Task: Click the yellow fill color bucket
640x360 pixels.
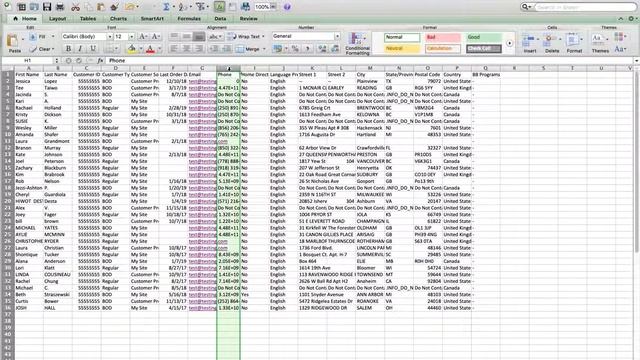Action: [x=132, y=49]
